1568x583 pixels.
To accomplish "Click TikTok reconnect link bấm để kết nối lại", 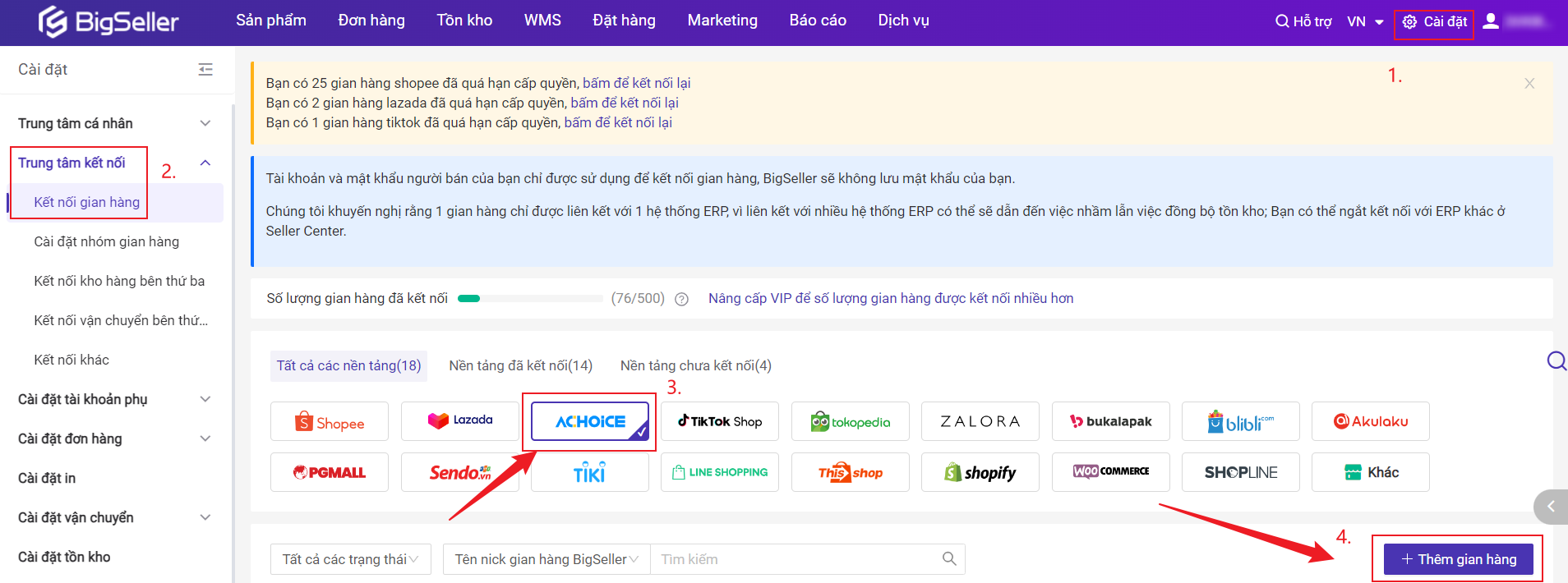I will point(618,122).
